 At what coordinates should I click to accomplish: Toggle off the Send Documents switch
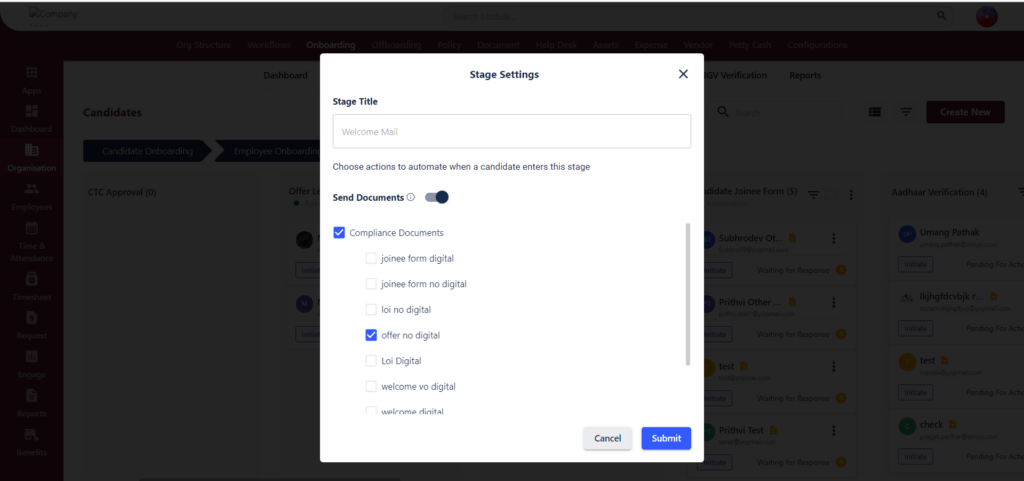437,197
